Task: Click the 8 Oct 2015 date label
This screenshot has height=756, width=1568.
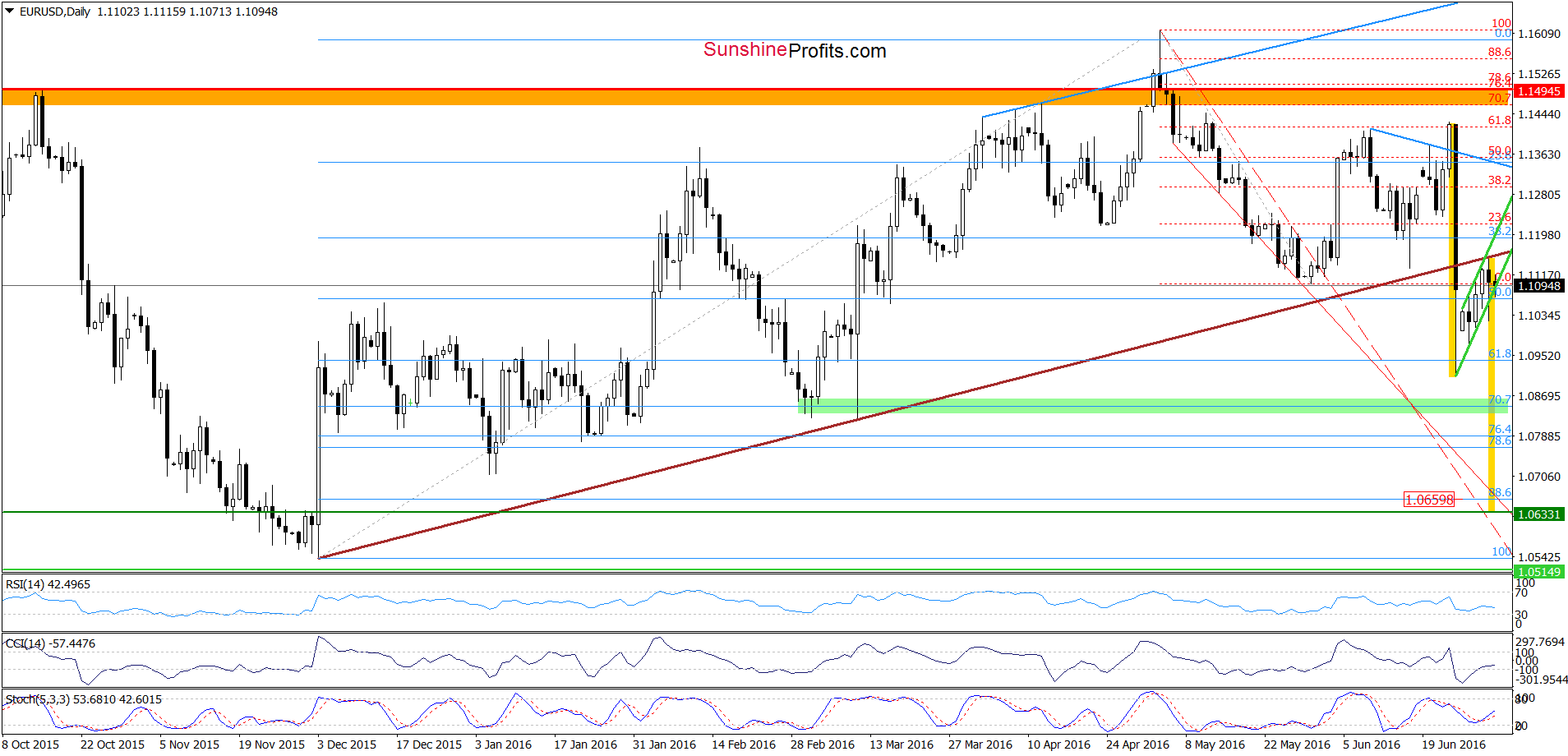Action: [x=30, y=744]
